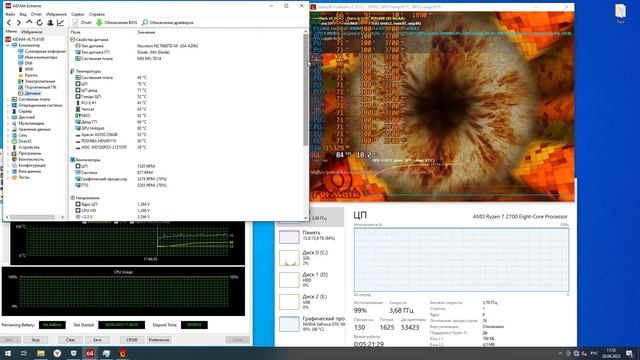
Task: Select Графический процессор in Task Manager
Action: click(311, 324)
